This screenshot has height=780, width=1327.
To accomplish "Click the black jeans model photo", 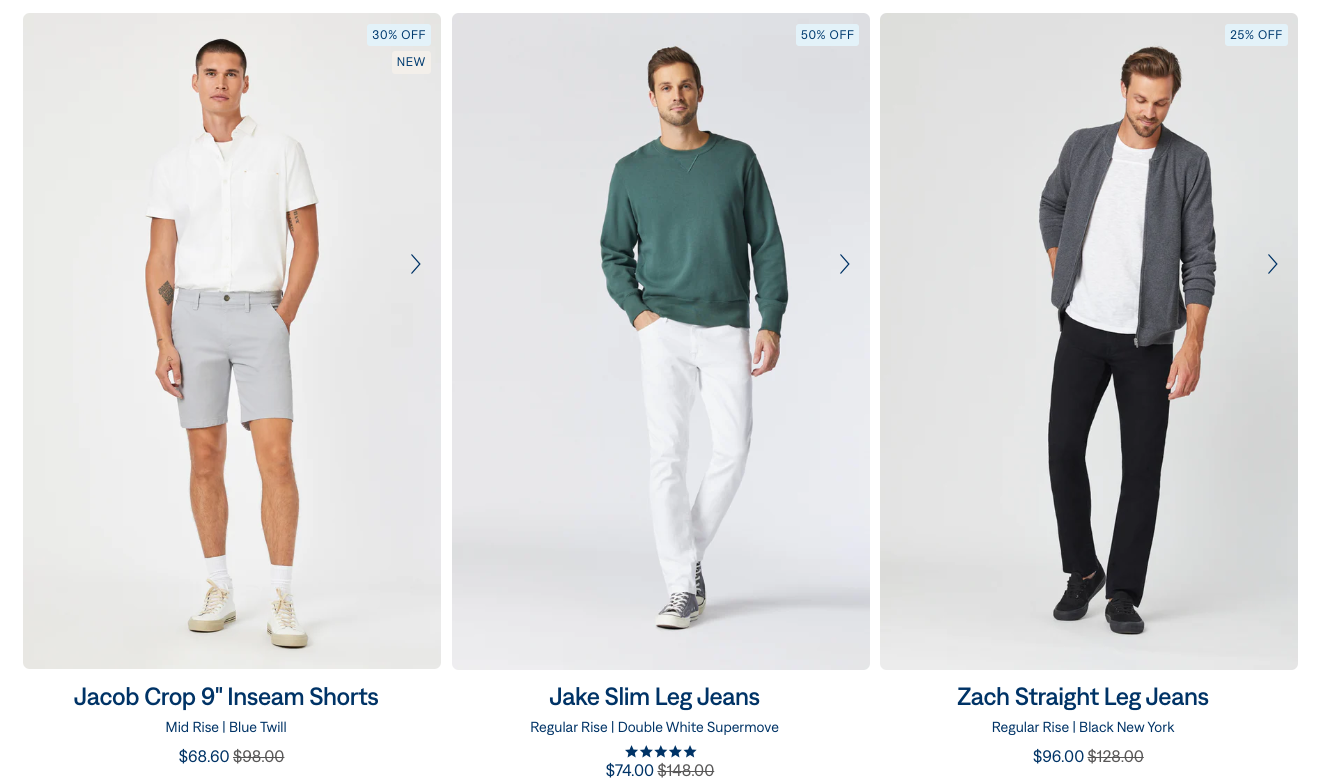I will point(1089,341).
